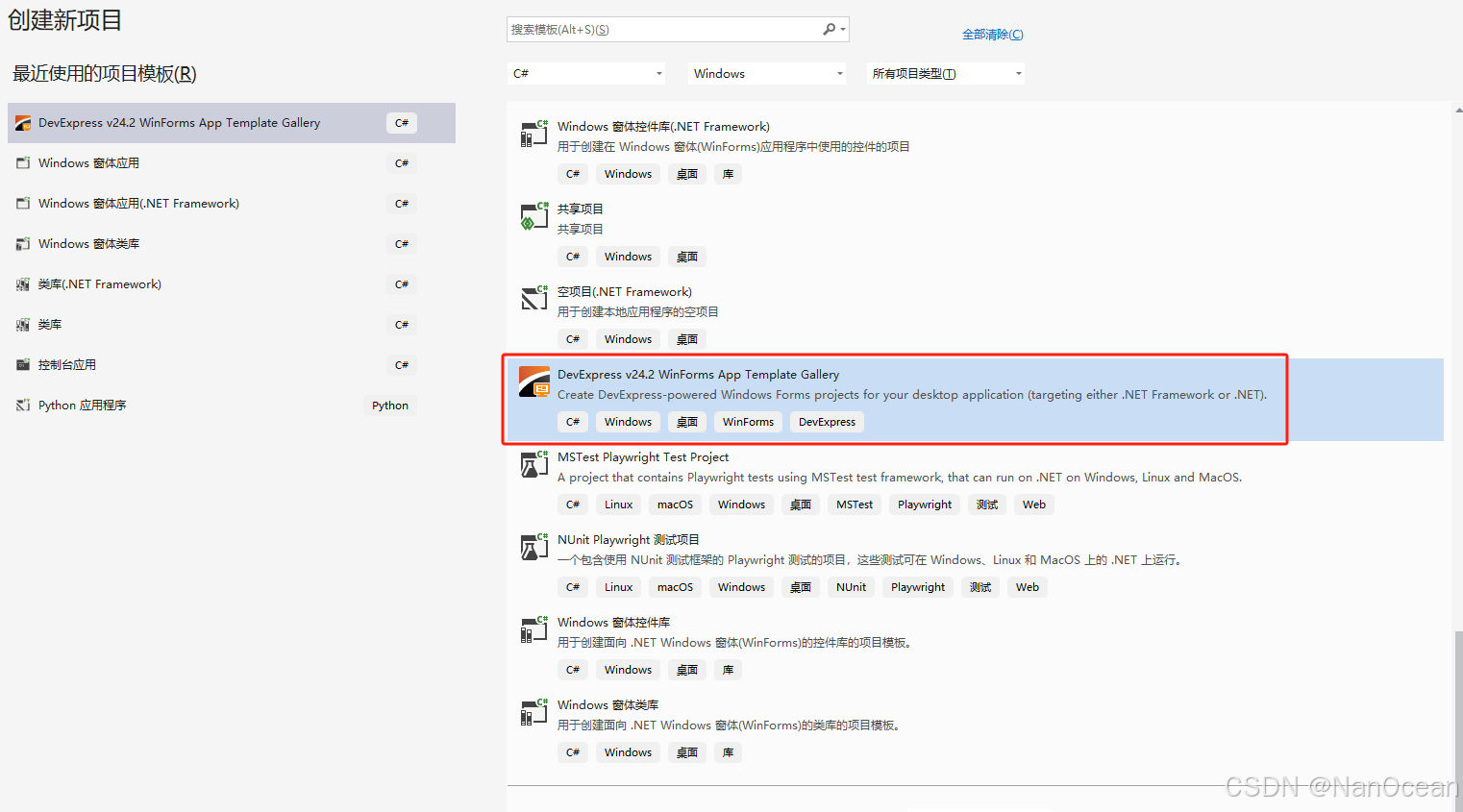Click the DevExpress tag on DevExpress template
The image size is (1463, 812).
(x=827, y=422)
